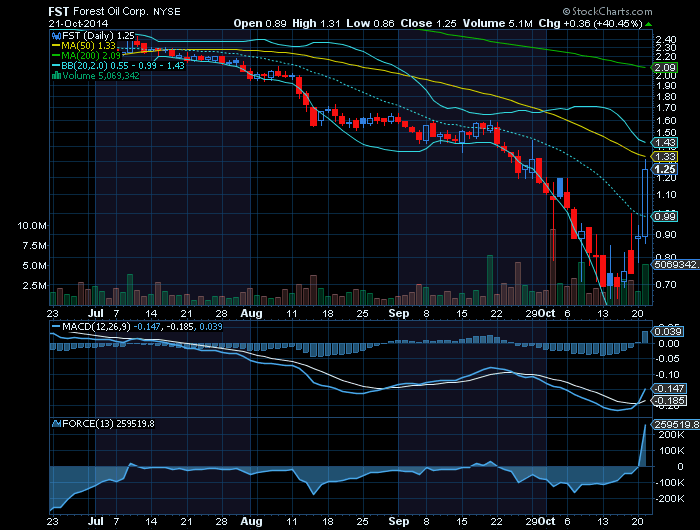Select the MACD(12,26,9) legend label

(96, 327)
